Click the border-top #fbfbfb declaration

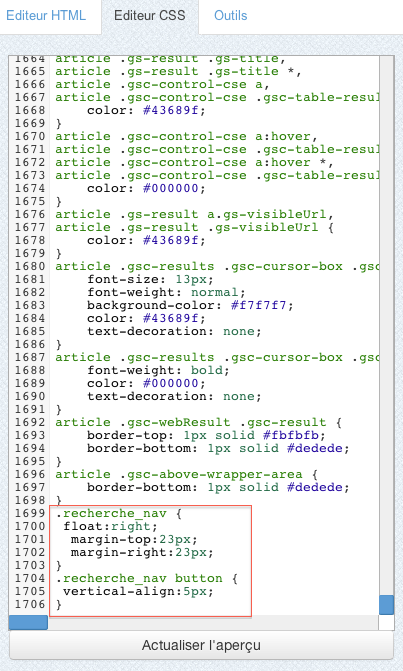click(206, 435)
